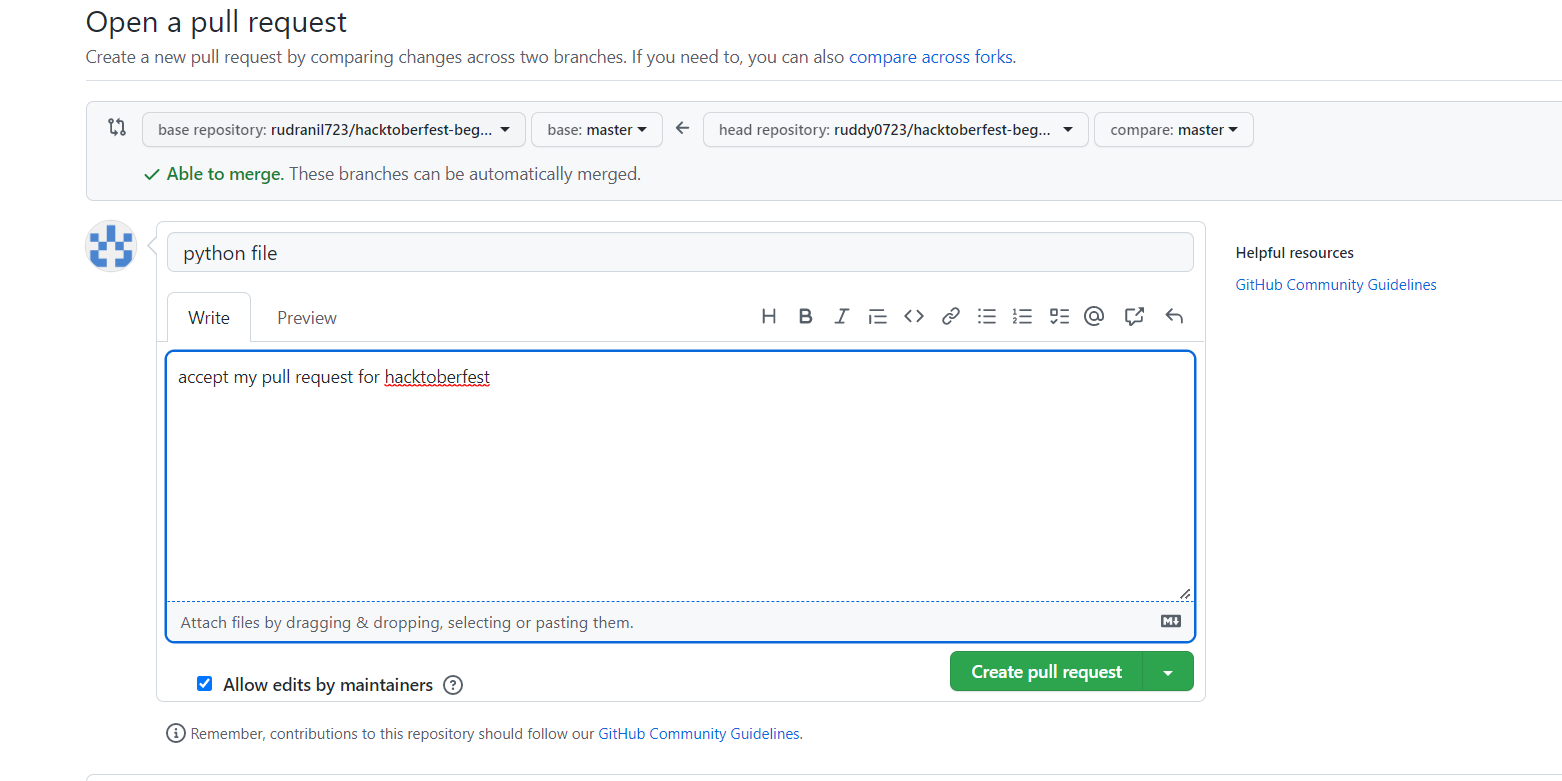Viewport: 1562px width, 781px height.
Task: Open GitHub Community Guidelines under Helpful resources
Action: click(1336, 285)
